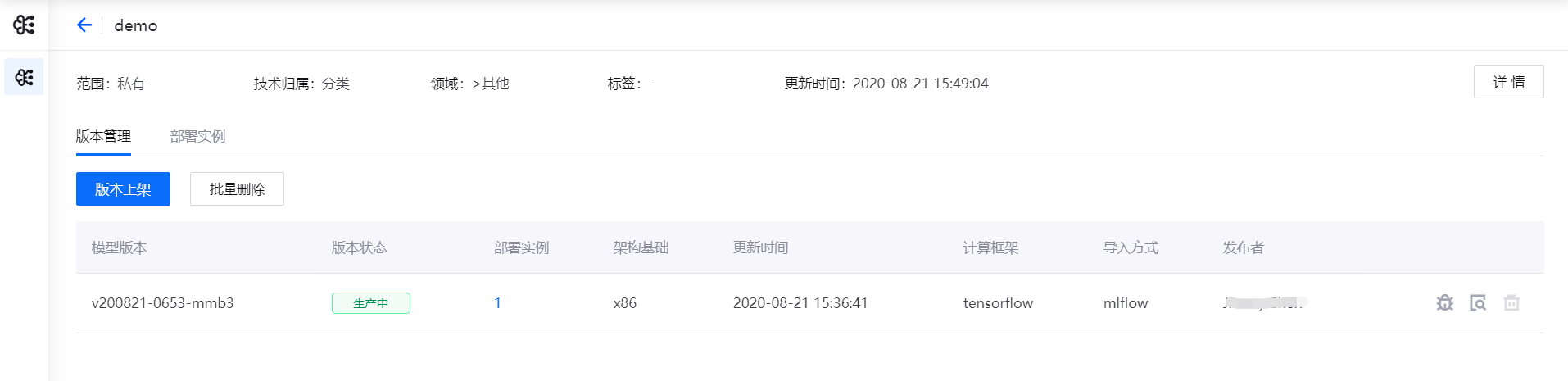The height and width of the screenshot is (381, 1568).
Task: Click the tensorflow cell in the row
Action: (x=998, y=303)
